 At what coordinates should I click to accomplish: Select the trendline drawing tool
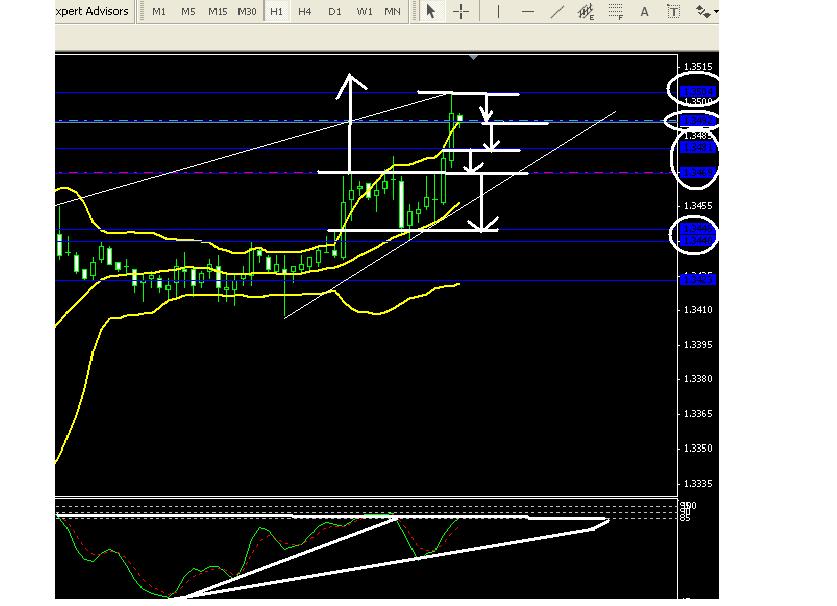pyautogui.click(x=557, y=12)
